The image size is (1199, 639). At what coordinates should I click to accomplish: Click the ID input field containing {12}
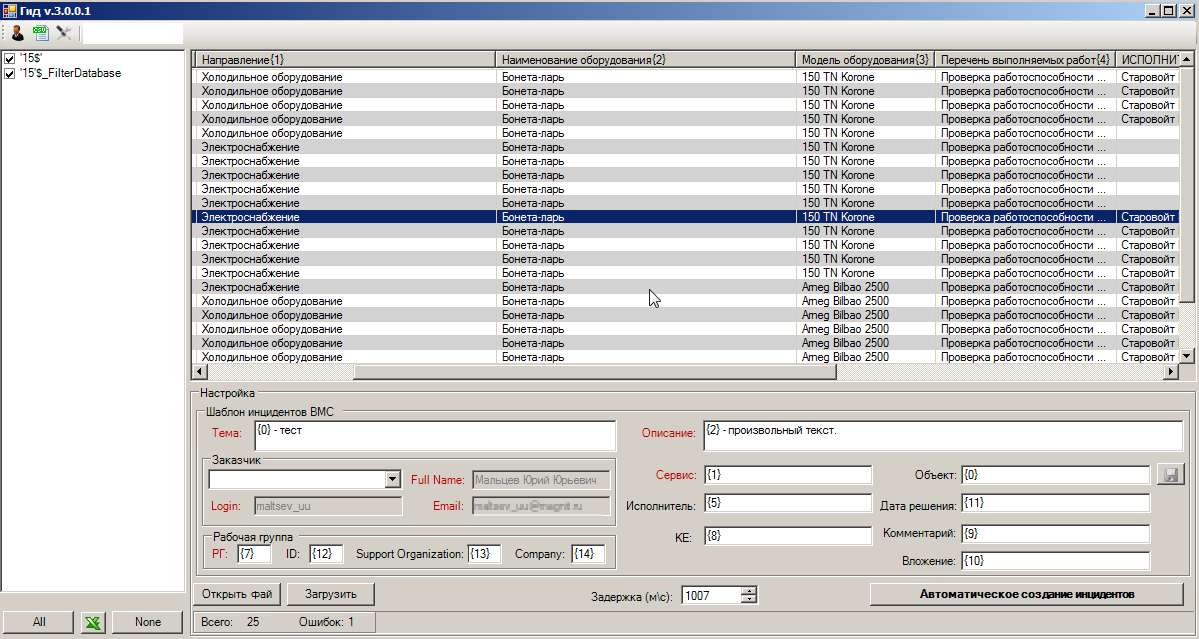click(x=327, y=553)
